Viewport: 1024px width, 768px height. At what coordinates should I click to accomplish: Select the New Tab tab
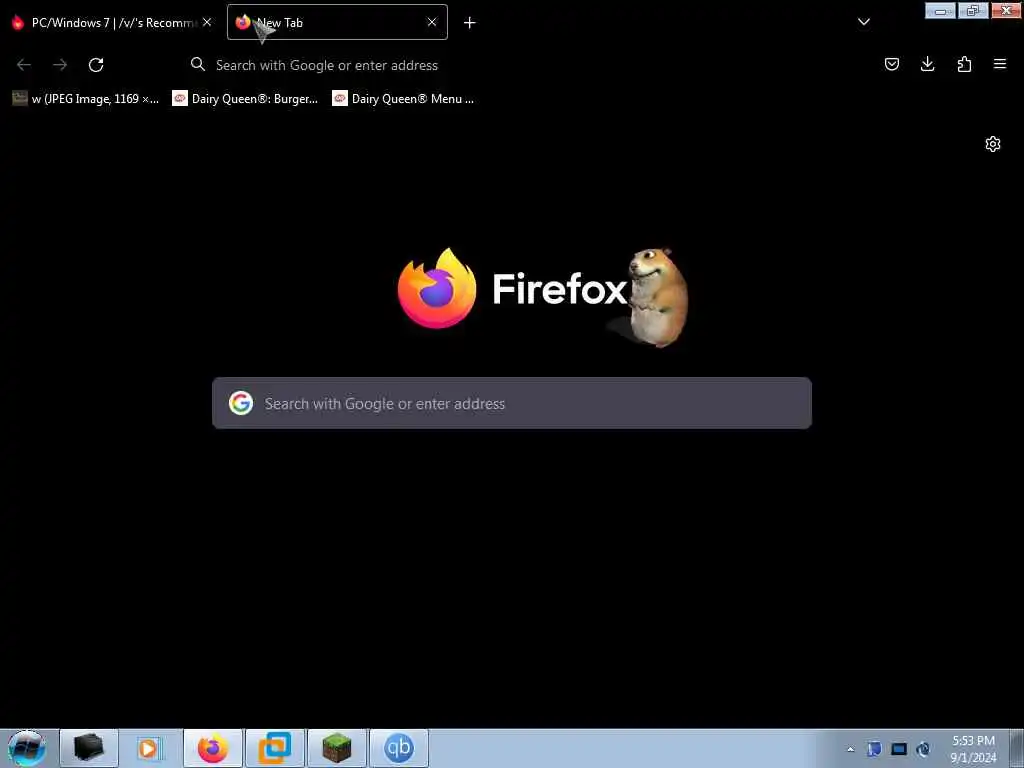[x=337, y=22]
